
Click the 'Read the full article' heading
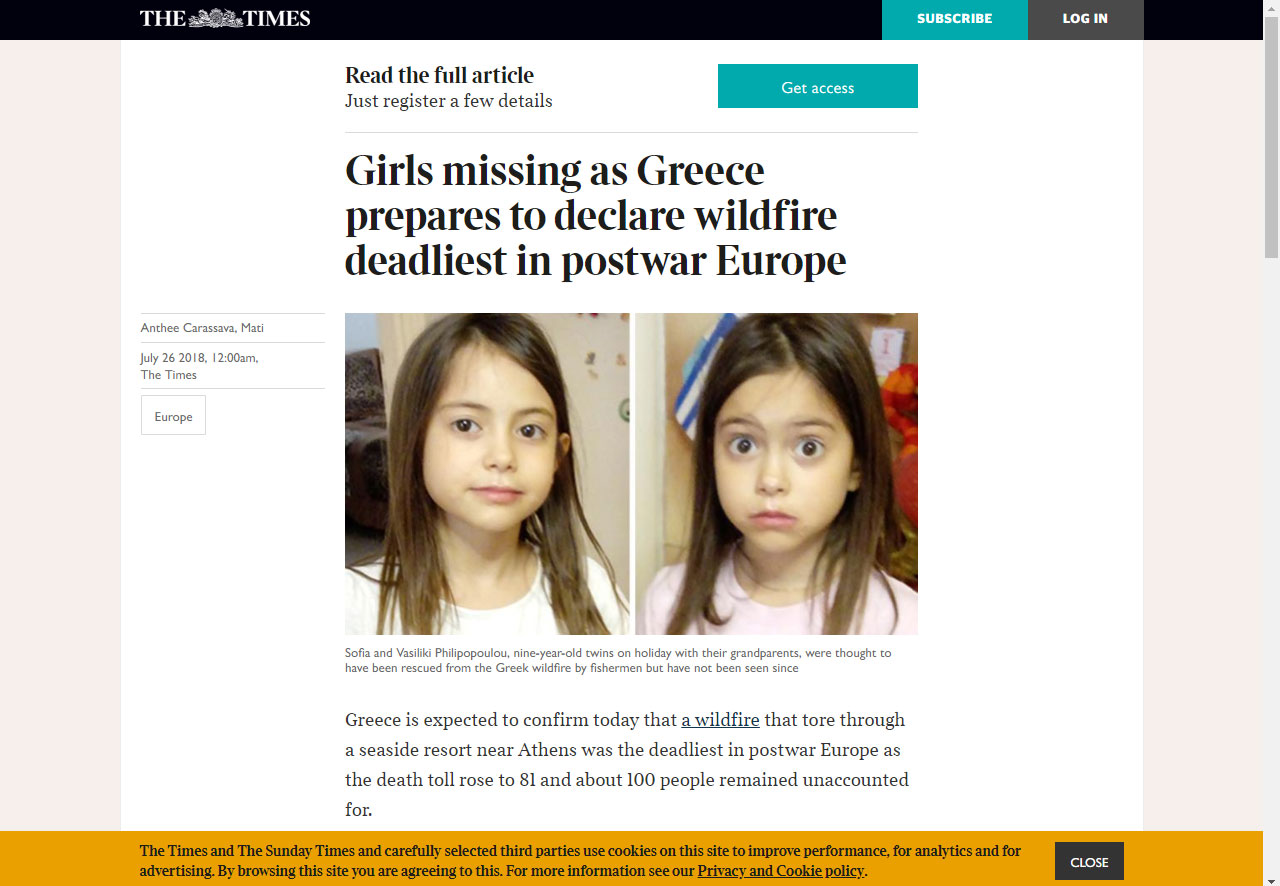pyautogui.click(x=439, y=75)
